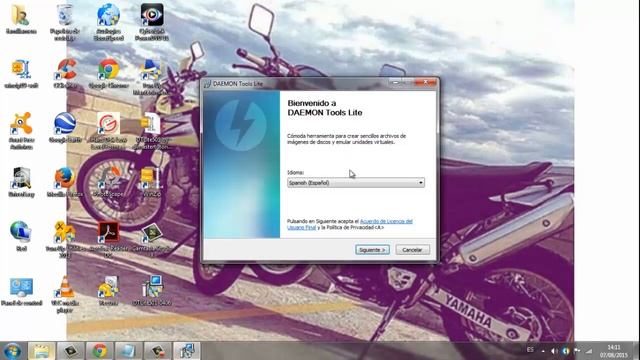Open File Explorer from the taskbar
This screenshot has width=640, height=360.
42,351
